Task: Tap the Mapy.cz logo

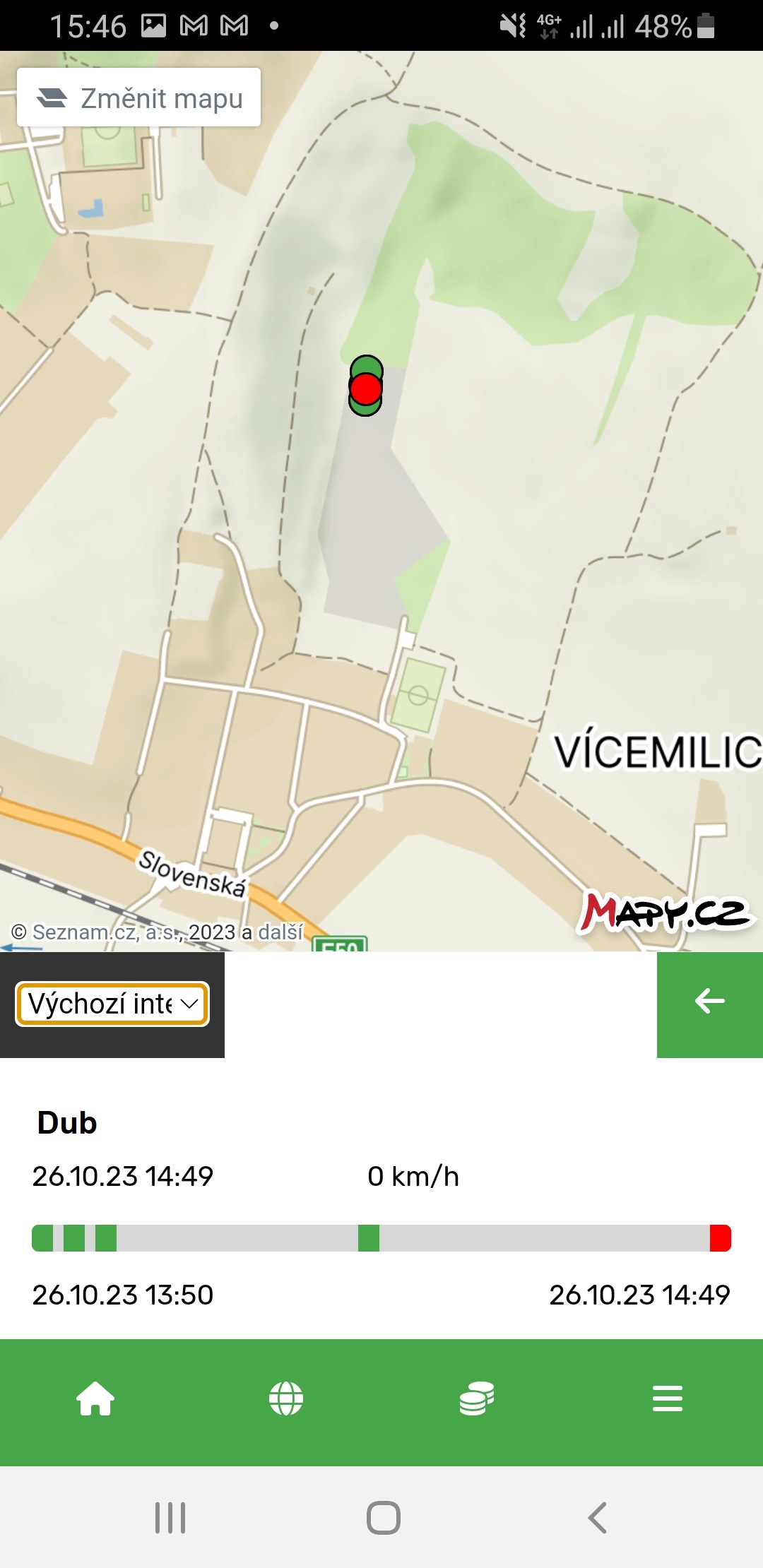Action: [665, 912]
